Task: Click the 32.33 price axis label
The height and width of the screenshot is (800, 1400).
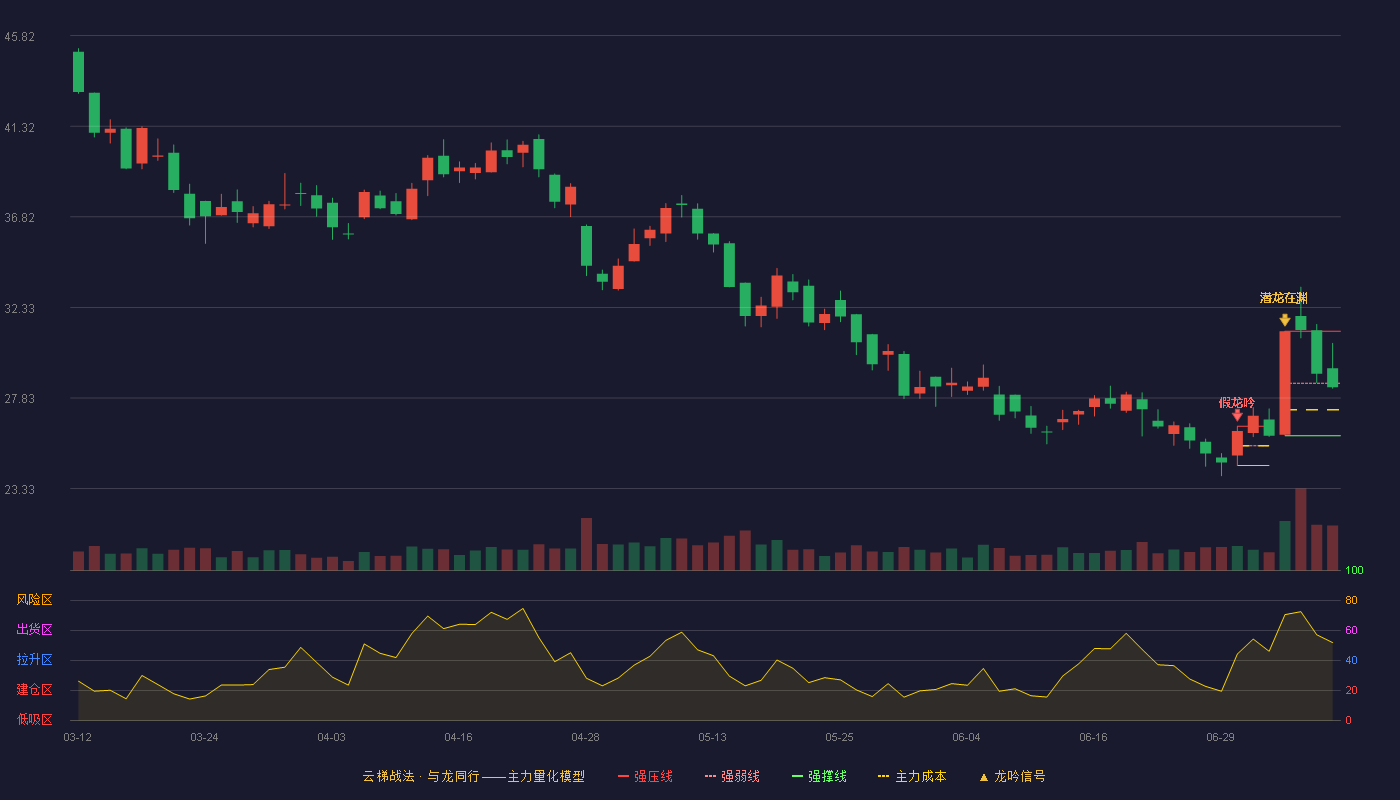Action: [x=20, y=309]
